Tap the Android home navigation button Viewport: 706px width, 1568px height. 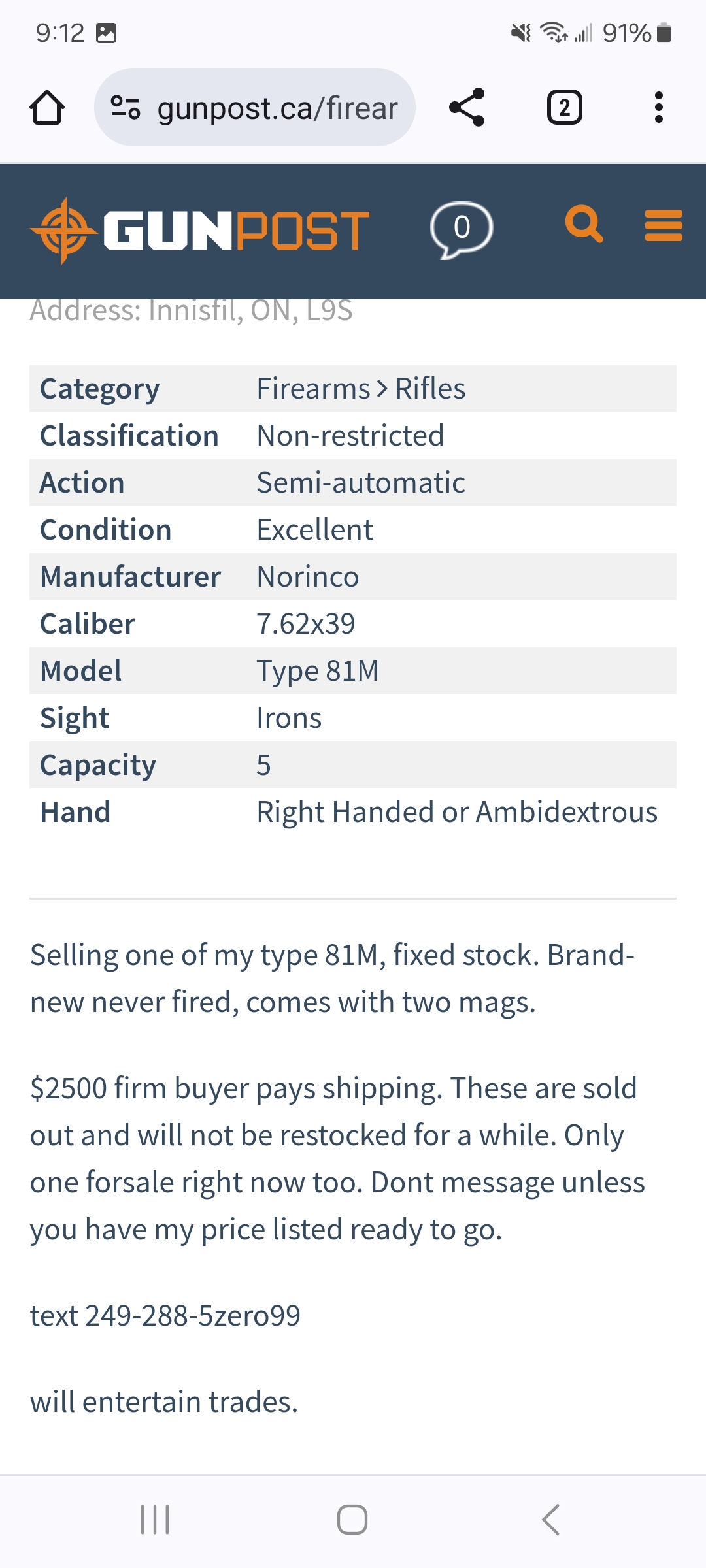[352, 1520]
